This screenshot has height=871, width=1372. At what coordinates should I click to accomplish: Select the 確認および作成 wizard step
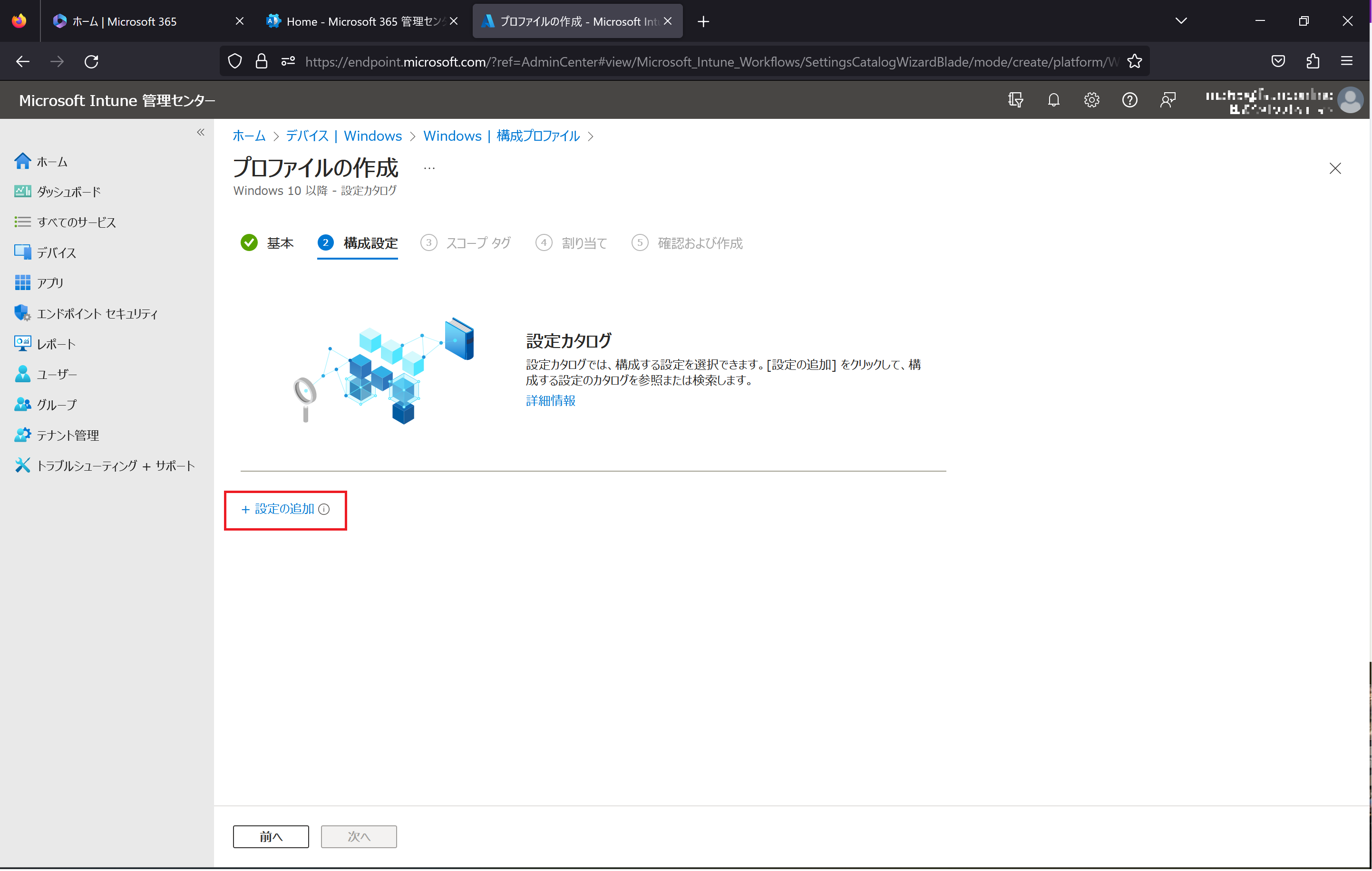click(x=687, y=243)
